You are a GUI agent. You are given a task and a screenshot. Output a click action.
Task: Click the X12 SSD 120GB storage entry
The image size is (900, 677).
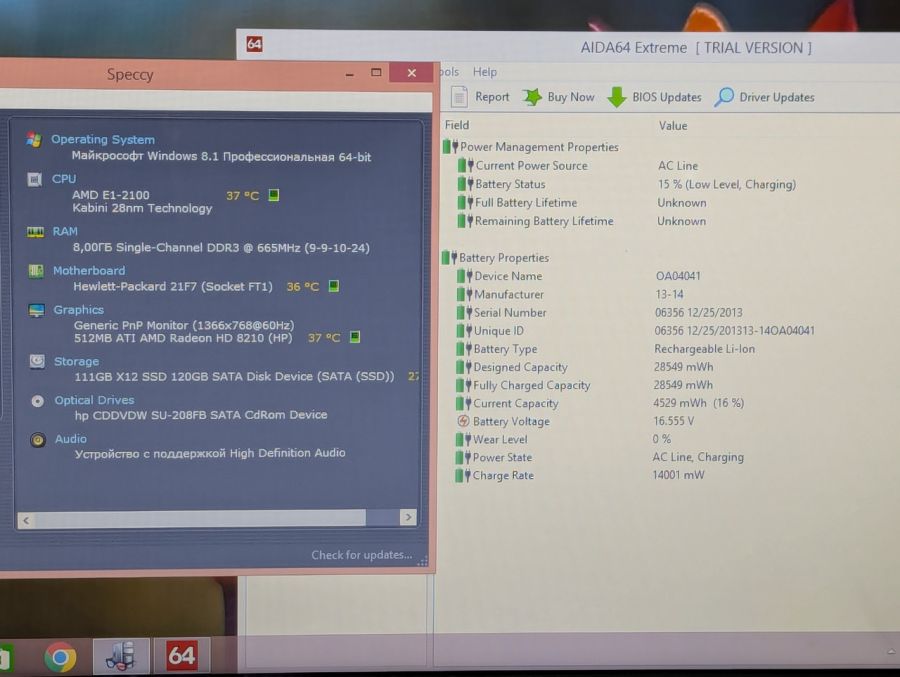[x=234, y=377]
